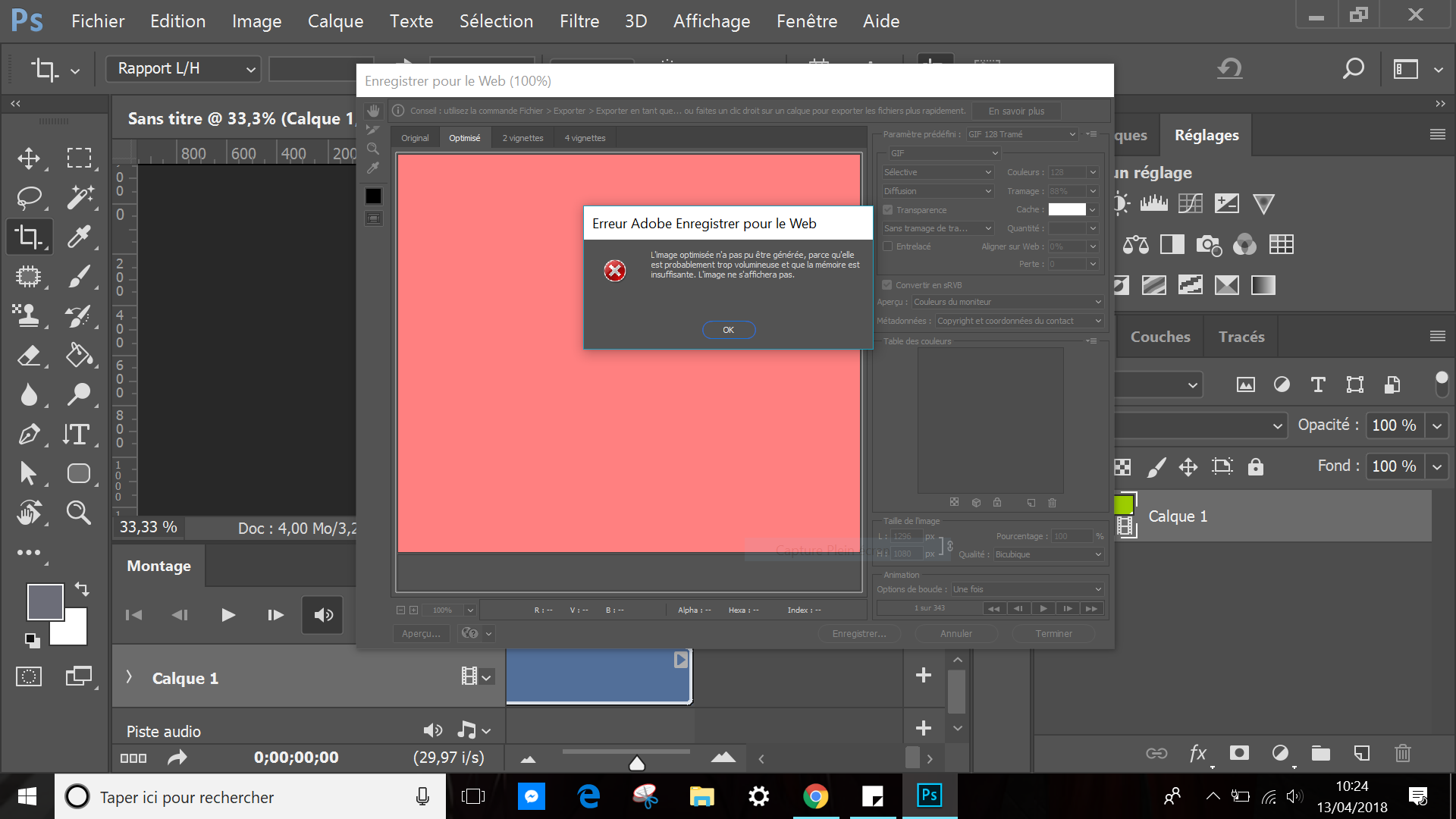Add a Brightness/Contrast adjustment
Image resolution: width=1456 pixels, height=819 pixels.
(1122, 203)
